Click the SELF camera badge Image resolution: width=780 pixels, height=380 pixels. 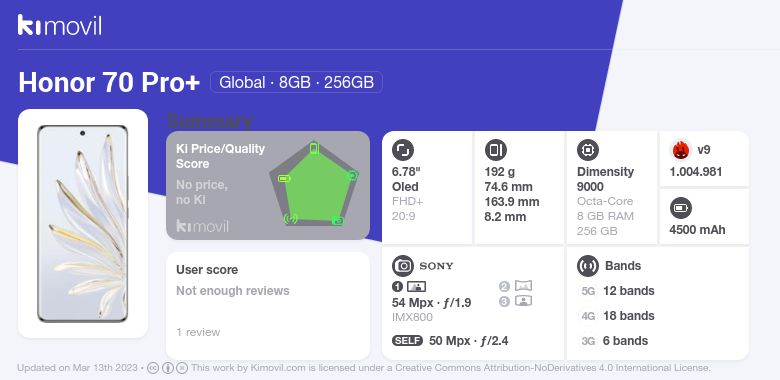[x=407, y=341]
